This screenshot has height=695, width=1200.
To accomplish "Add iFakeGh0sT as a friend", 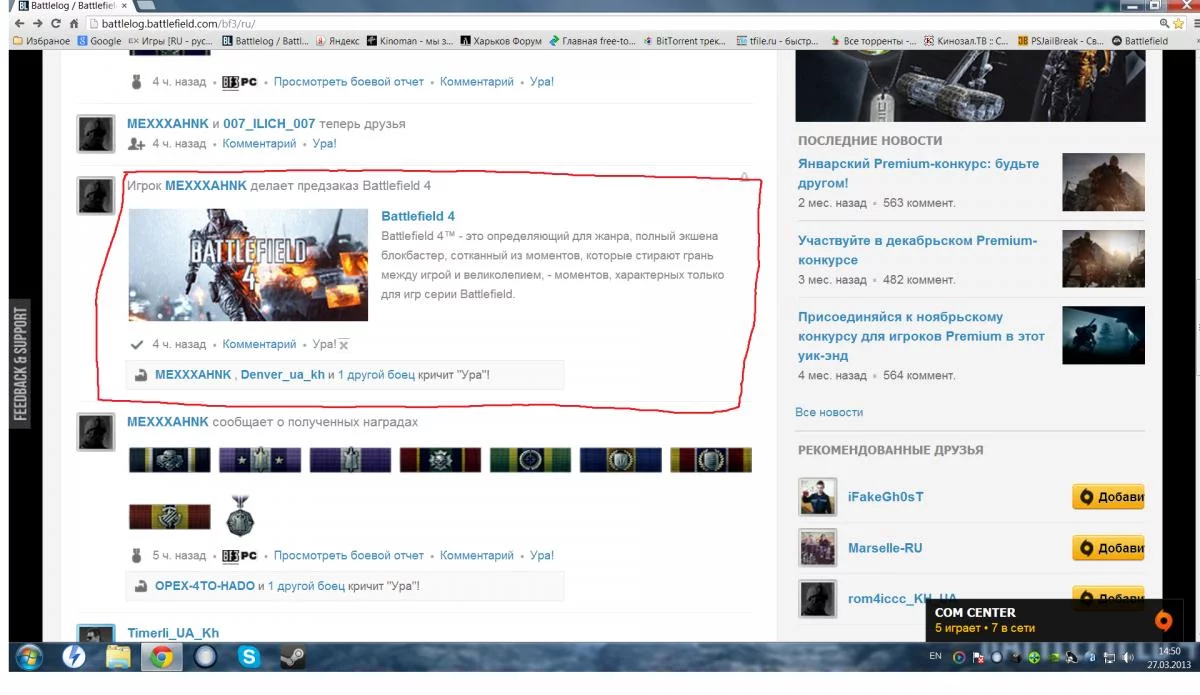I will (1108, 497).
